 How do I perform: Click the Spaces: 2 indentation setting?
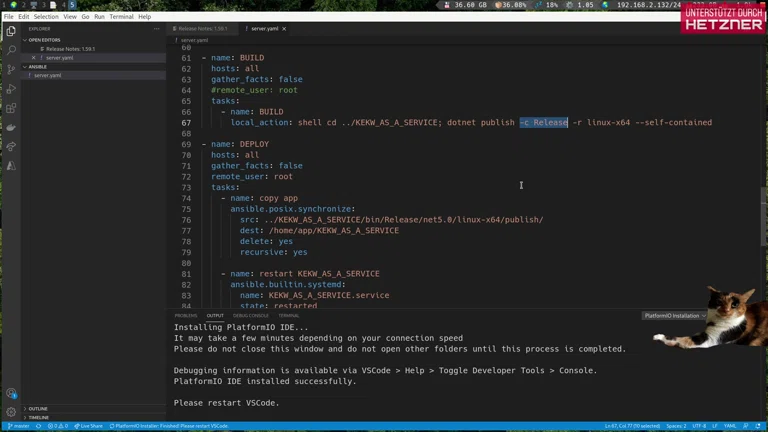coord(676,426)
